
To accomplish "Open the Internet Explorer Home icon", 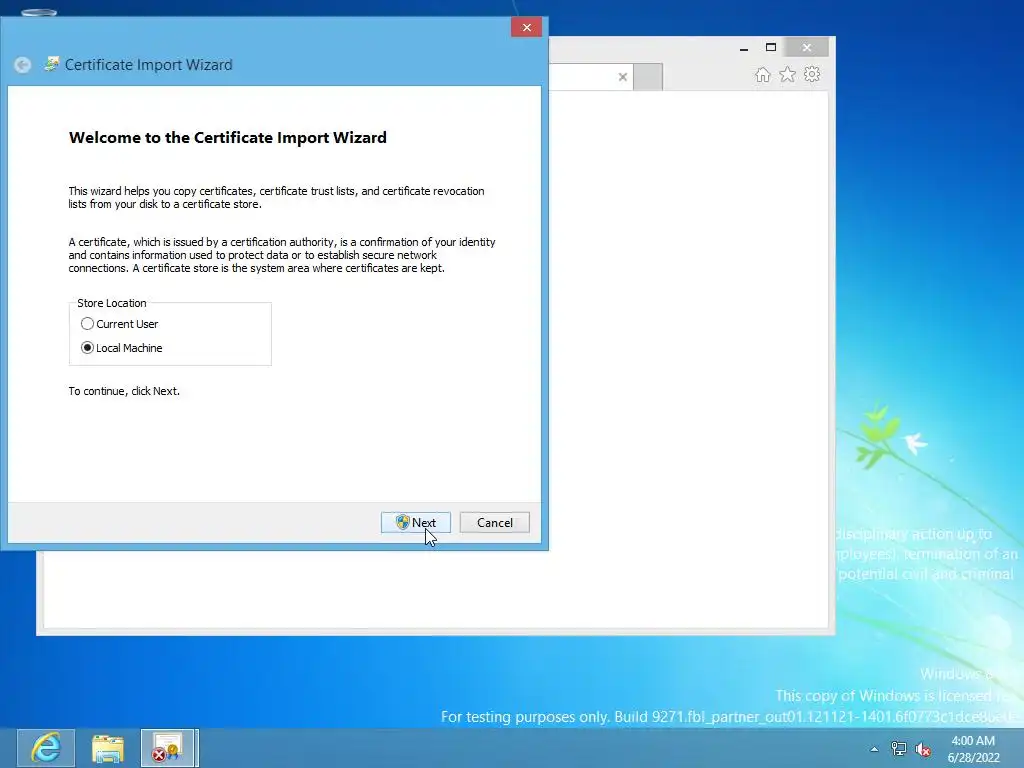I will (763, 74).
